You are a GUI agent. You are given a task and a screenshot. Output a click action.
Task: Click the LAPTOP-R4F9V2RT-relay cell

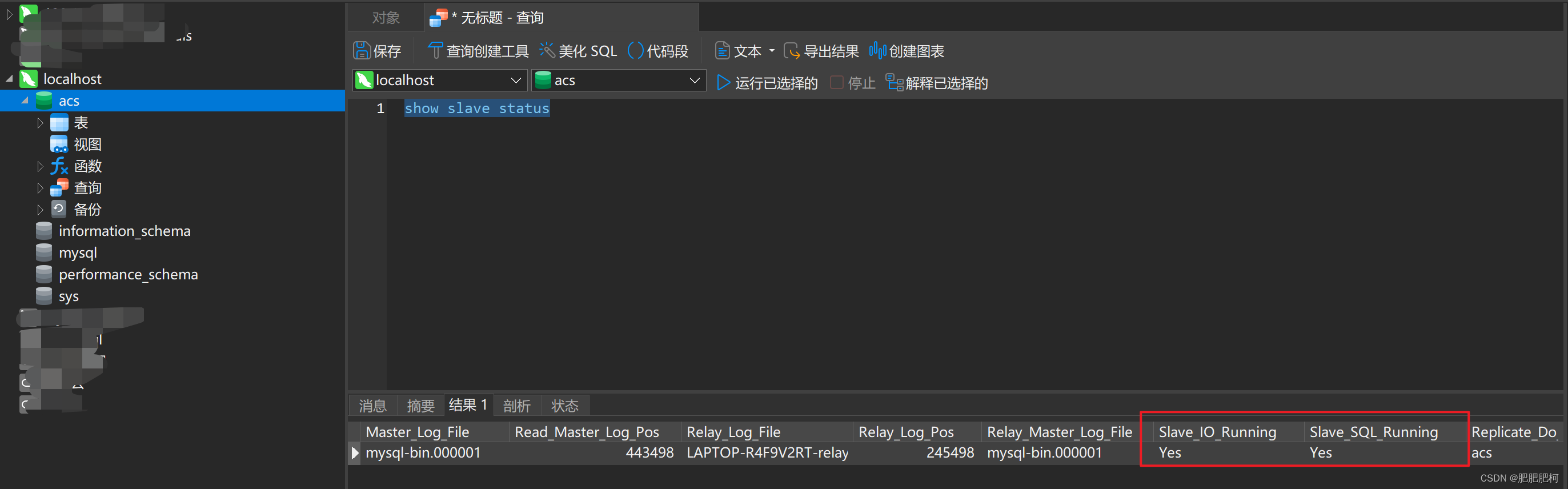[x=767, y=453]
